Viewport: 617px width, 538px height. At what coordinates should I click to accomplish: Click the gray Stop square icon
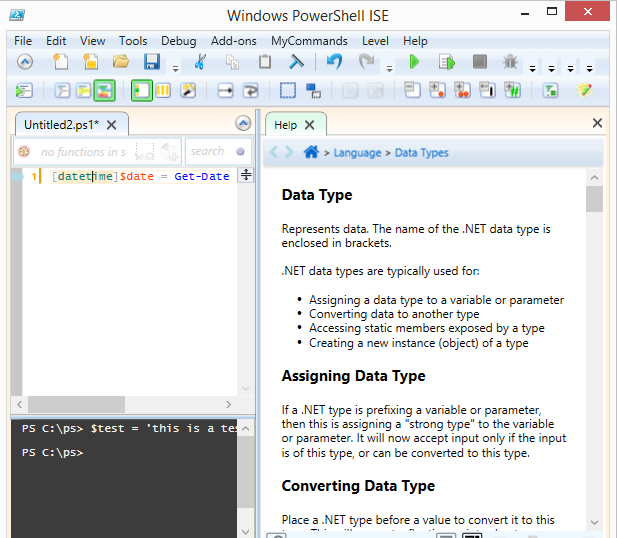point(480,62)
